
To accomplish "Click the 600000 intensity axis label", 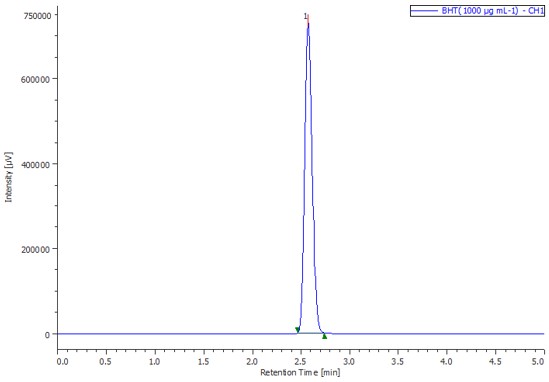I will [35, 79].
